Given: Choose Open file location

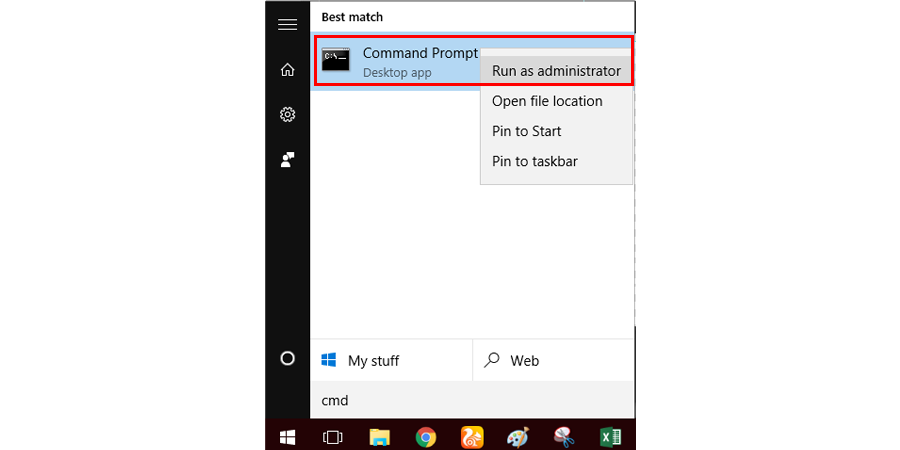Looking at the screenshot, I should 547,102.
